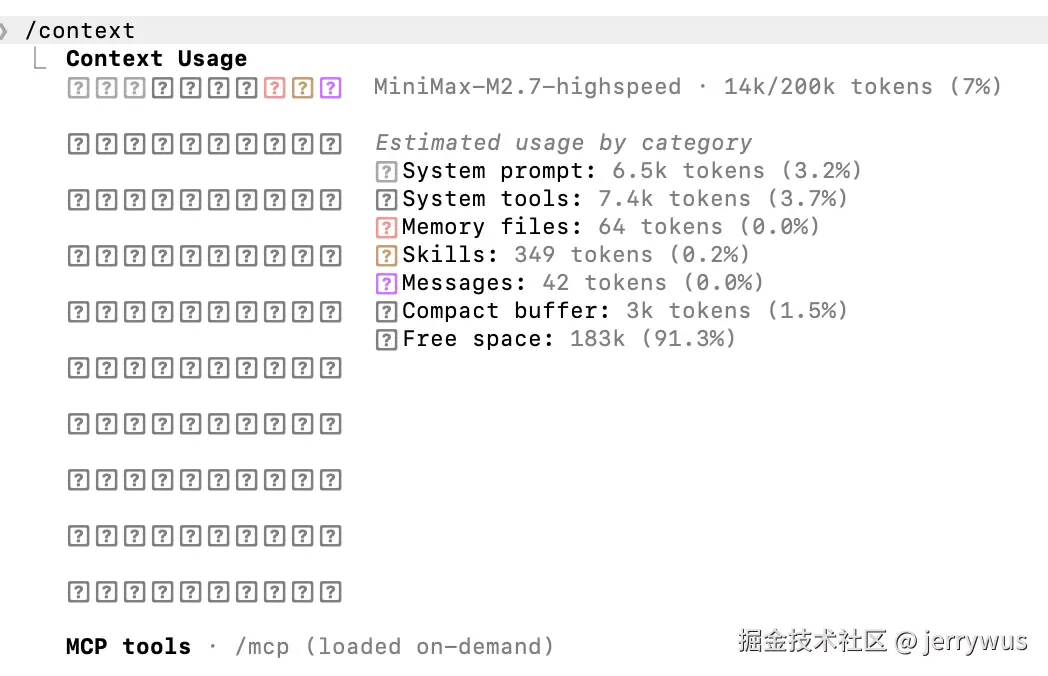Click the Context Usage heading
1048x676 pixels.
coord(156,59)
